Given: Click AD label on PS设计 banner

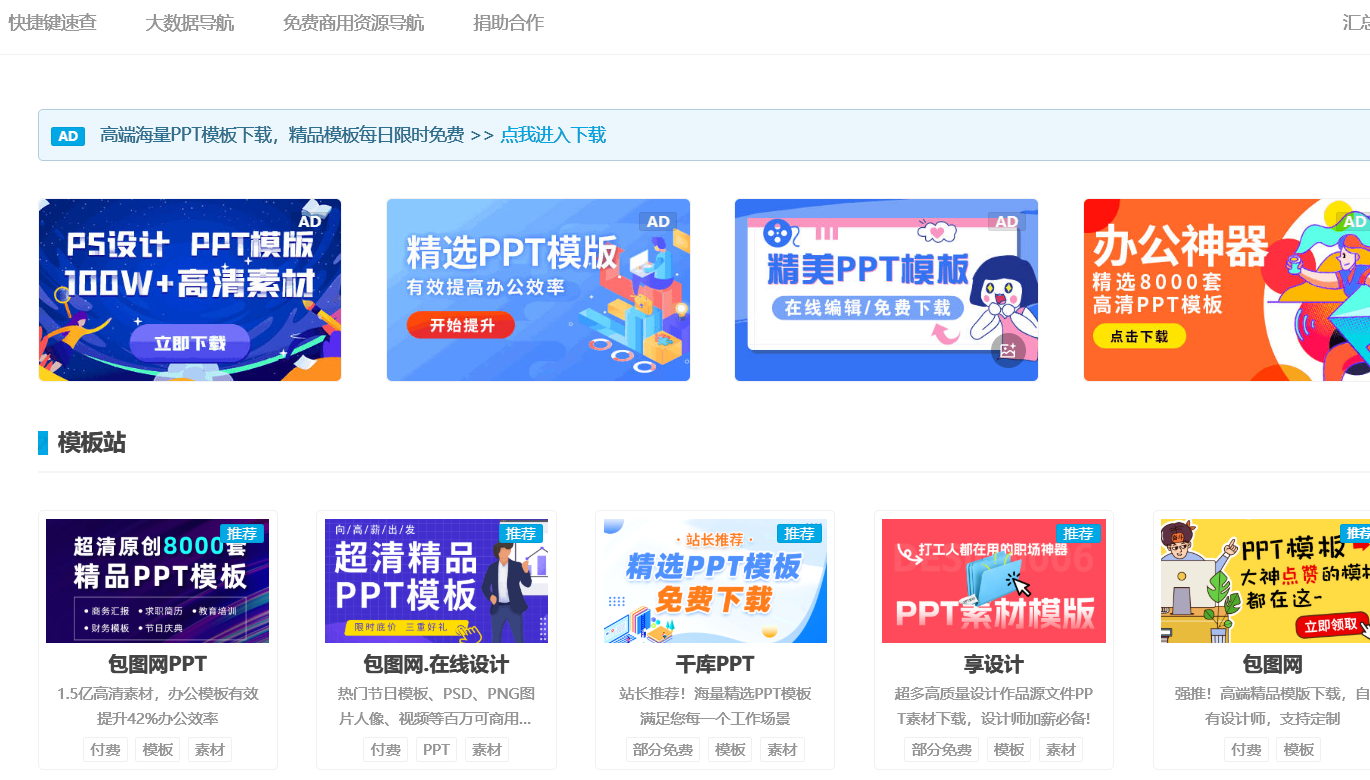Looking at the screenshot, I should coord(310,222).
